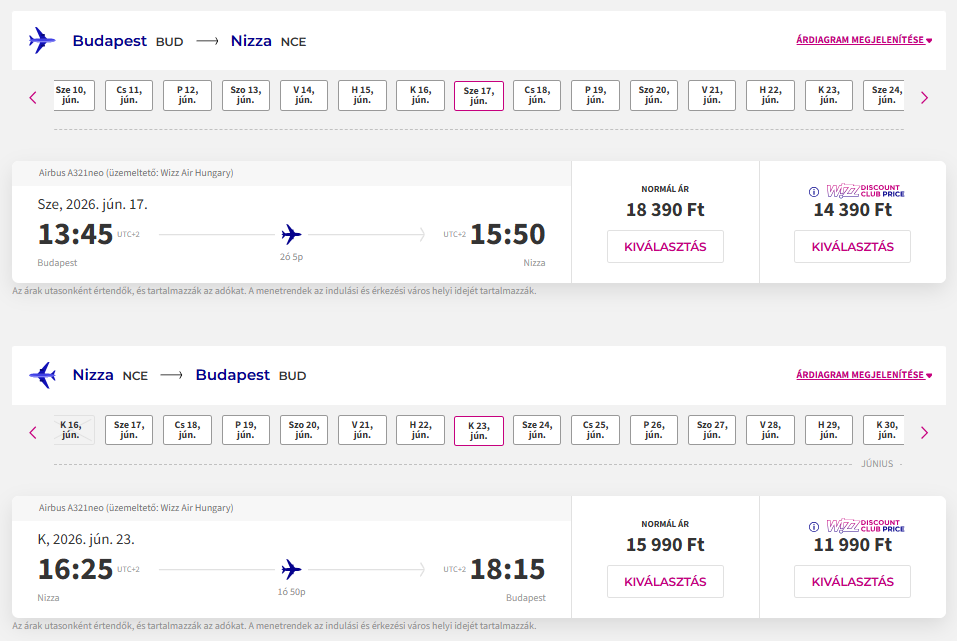Image resolution: width=957 pixels, height=641 pixels.
Task: Choose return normal price 15 990 Ft
Action: [665, 581]
